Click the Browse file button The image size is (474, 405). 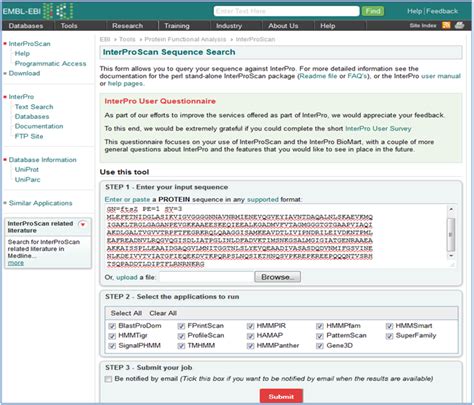tap(277, 277)
